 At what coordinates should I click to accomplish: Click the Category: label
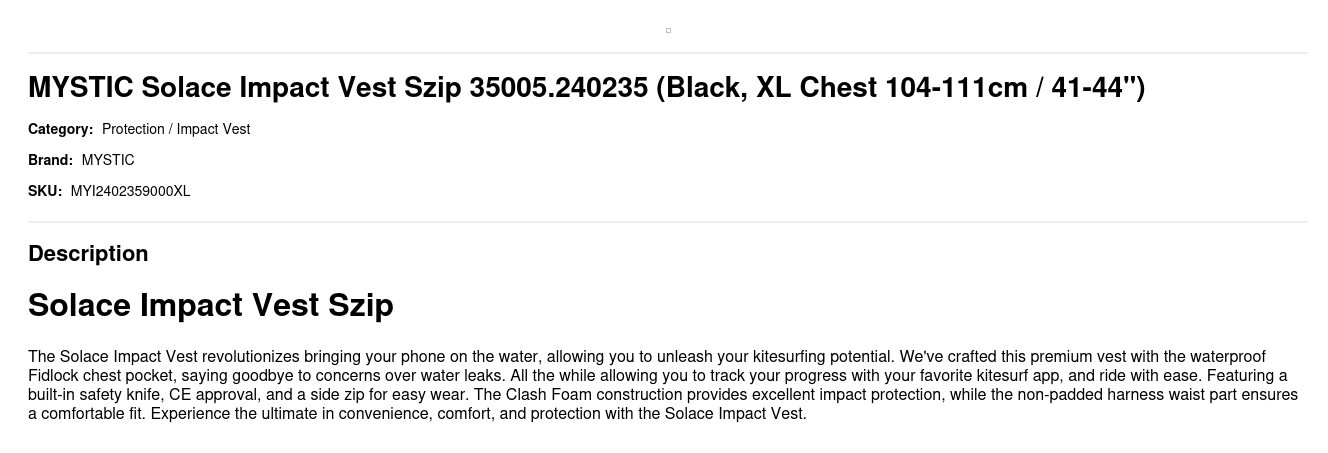pyautogui.click(x=60, y=129)
